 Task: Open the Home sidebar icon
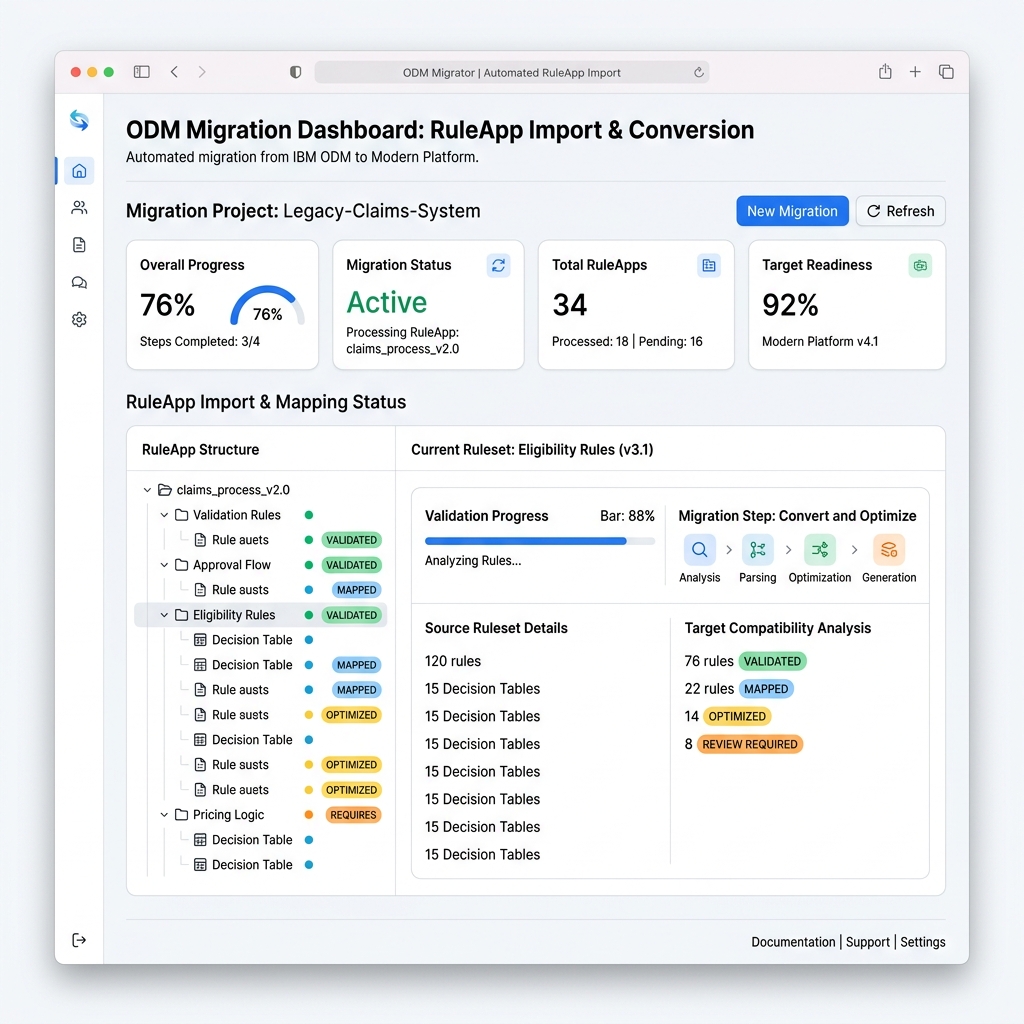pos(79,171)
